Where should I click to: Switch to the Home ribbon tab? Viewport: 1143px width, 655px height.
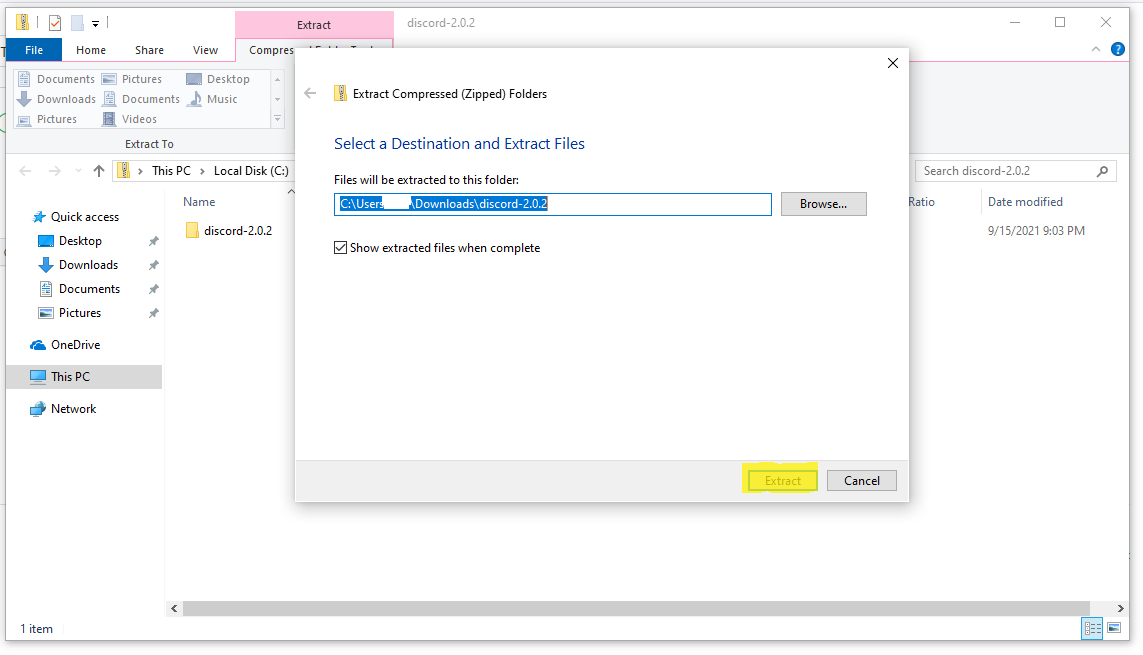[90, 50]
